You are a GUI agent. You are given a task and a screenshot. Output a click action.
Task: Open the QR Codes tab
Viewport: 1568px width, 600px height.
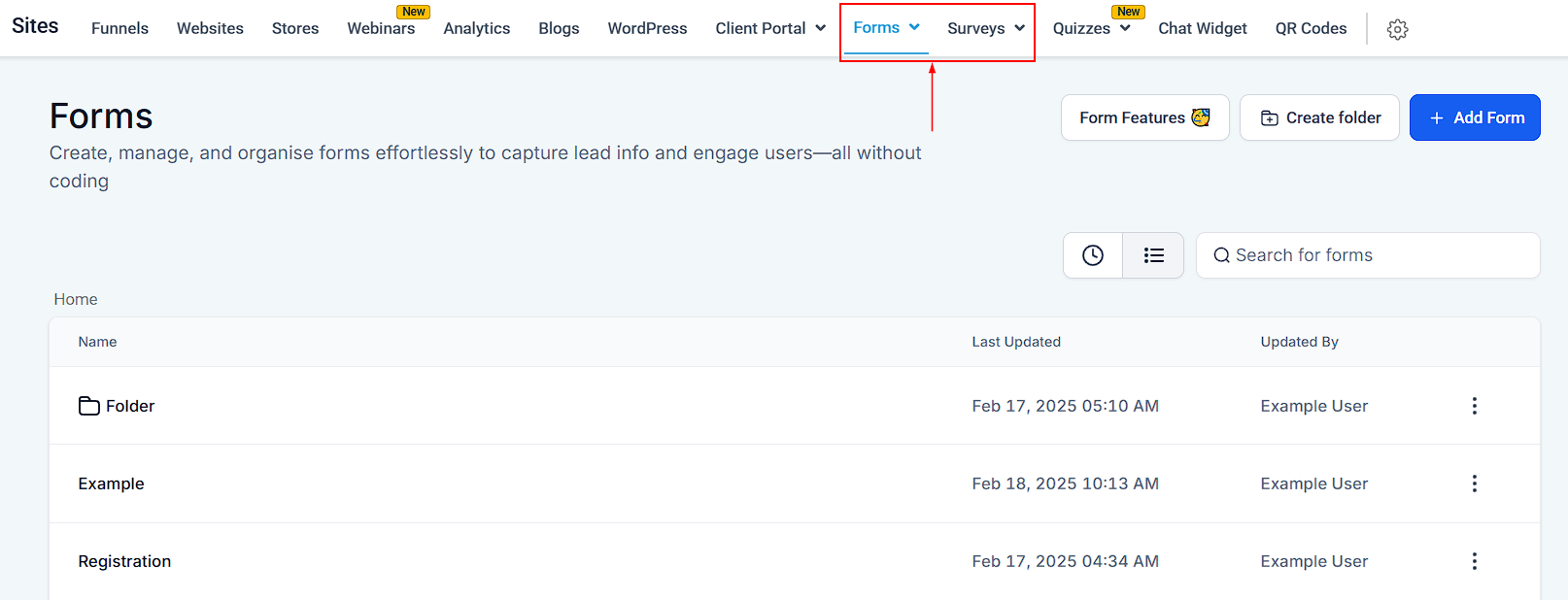coord(1311,28)
